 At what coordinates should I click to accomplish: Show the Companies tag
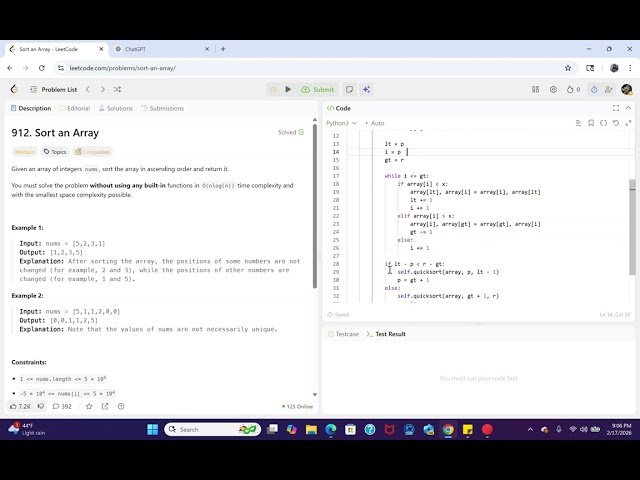92,152
